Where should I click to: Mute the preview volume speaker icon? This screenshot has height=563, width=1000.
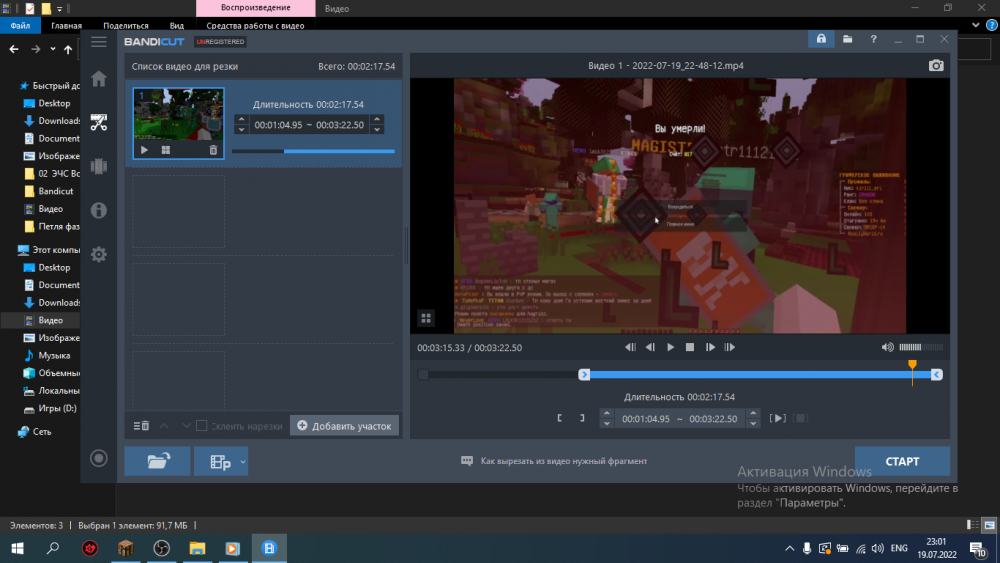pyautogui.click(x=887, y=347)
